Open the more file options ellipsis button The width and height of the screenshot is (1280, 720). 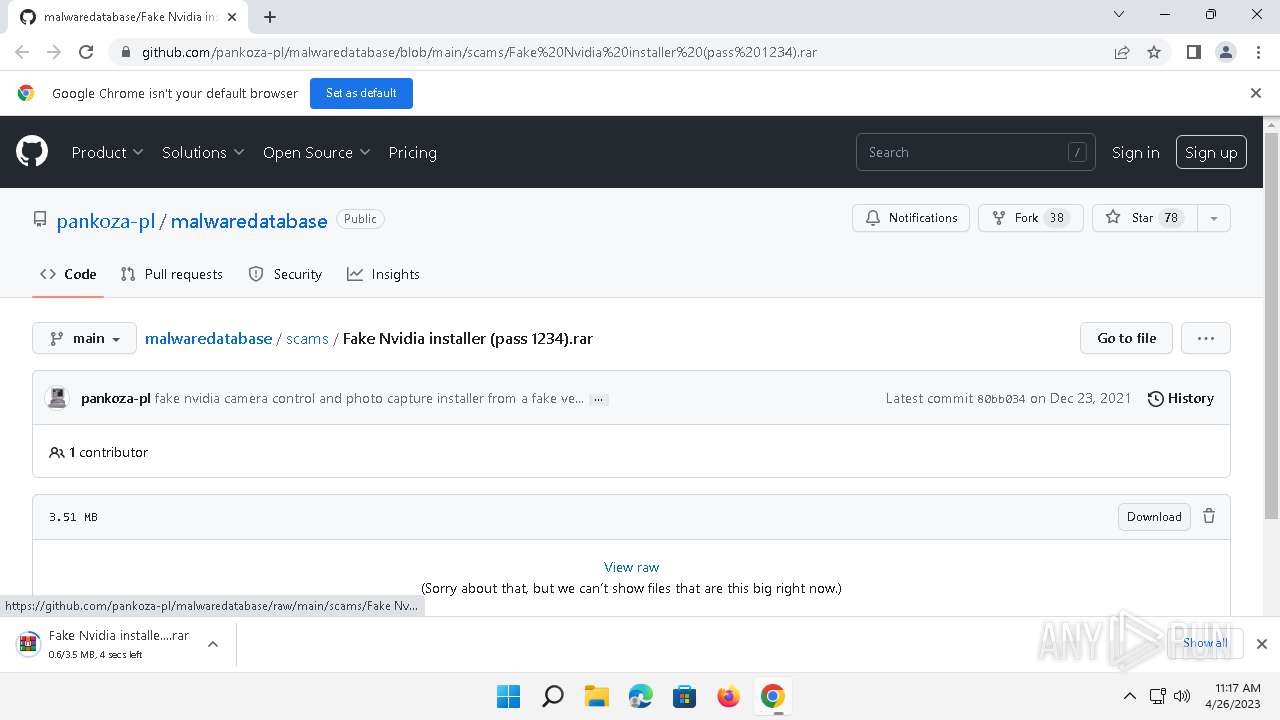(1206, 338)
